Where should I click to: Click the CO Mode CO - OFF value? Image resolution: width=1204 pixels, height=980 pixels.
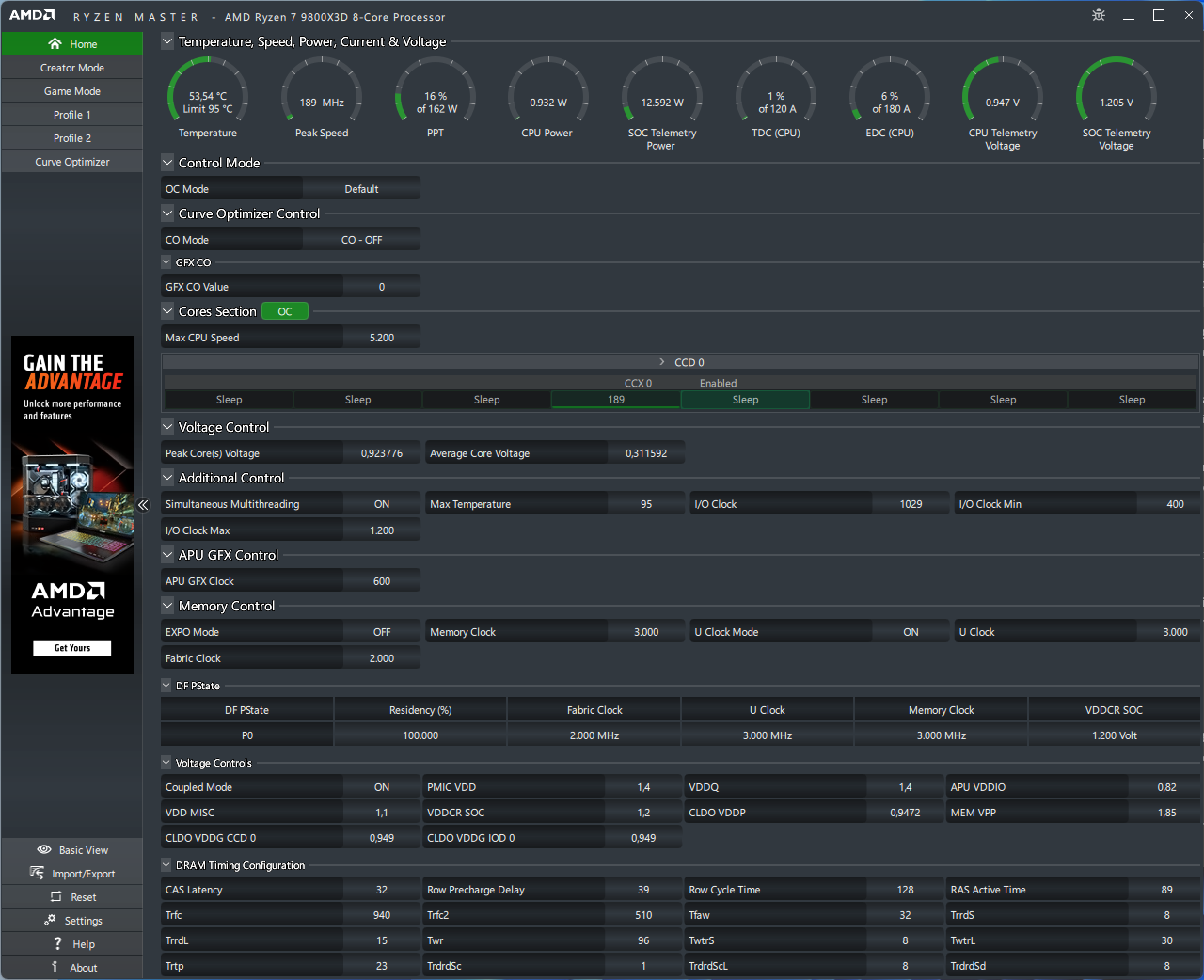tap(361, 240)
